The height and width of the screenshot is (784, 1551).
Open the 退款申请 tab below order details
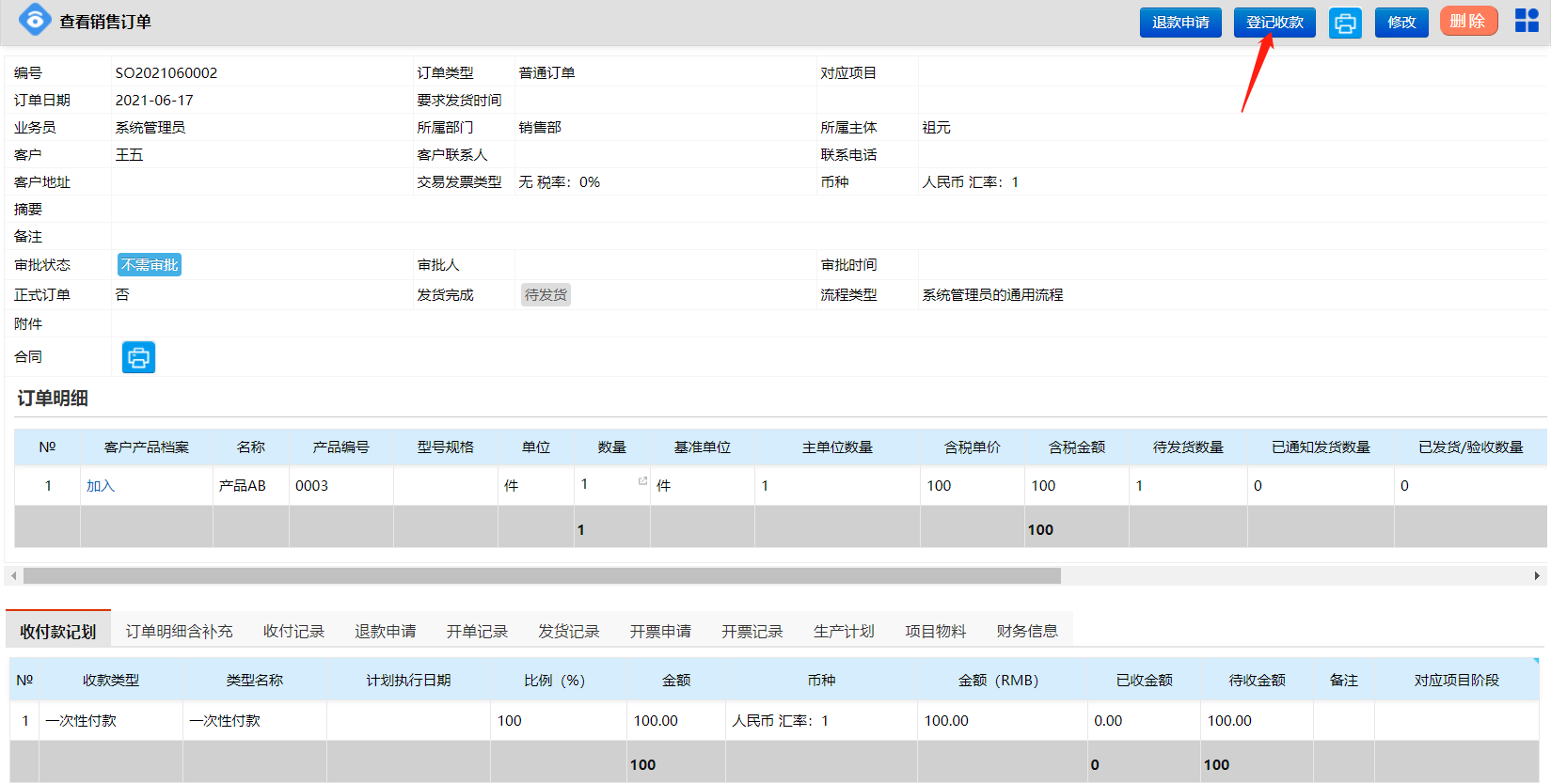coord(386,632)
